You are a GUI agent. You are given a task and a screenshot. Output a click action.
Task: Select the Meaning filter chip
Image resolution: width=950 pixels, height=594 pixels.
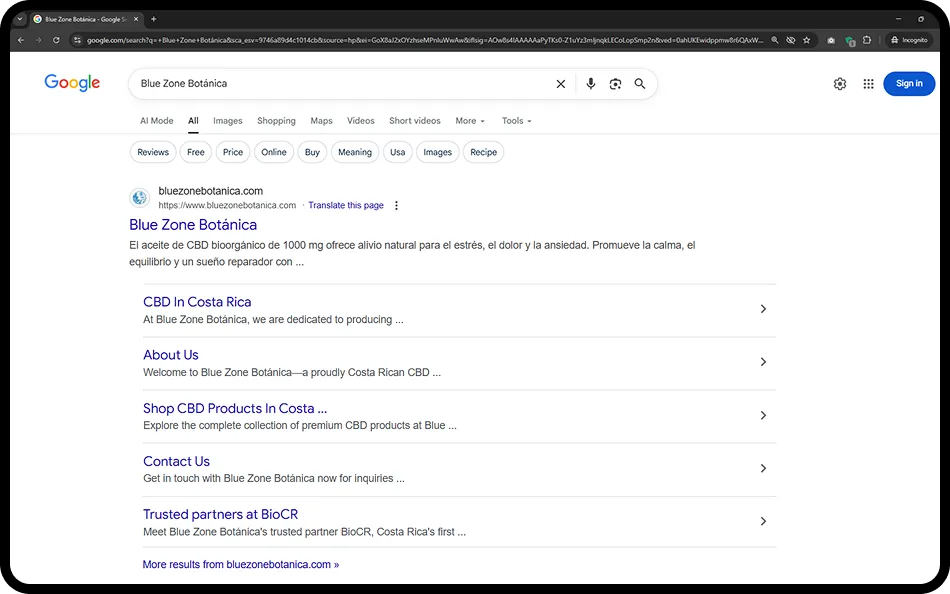point(355,152)
